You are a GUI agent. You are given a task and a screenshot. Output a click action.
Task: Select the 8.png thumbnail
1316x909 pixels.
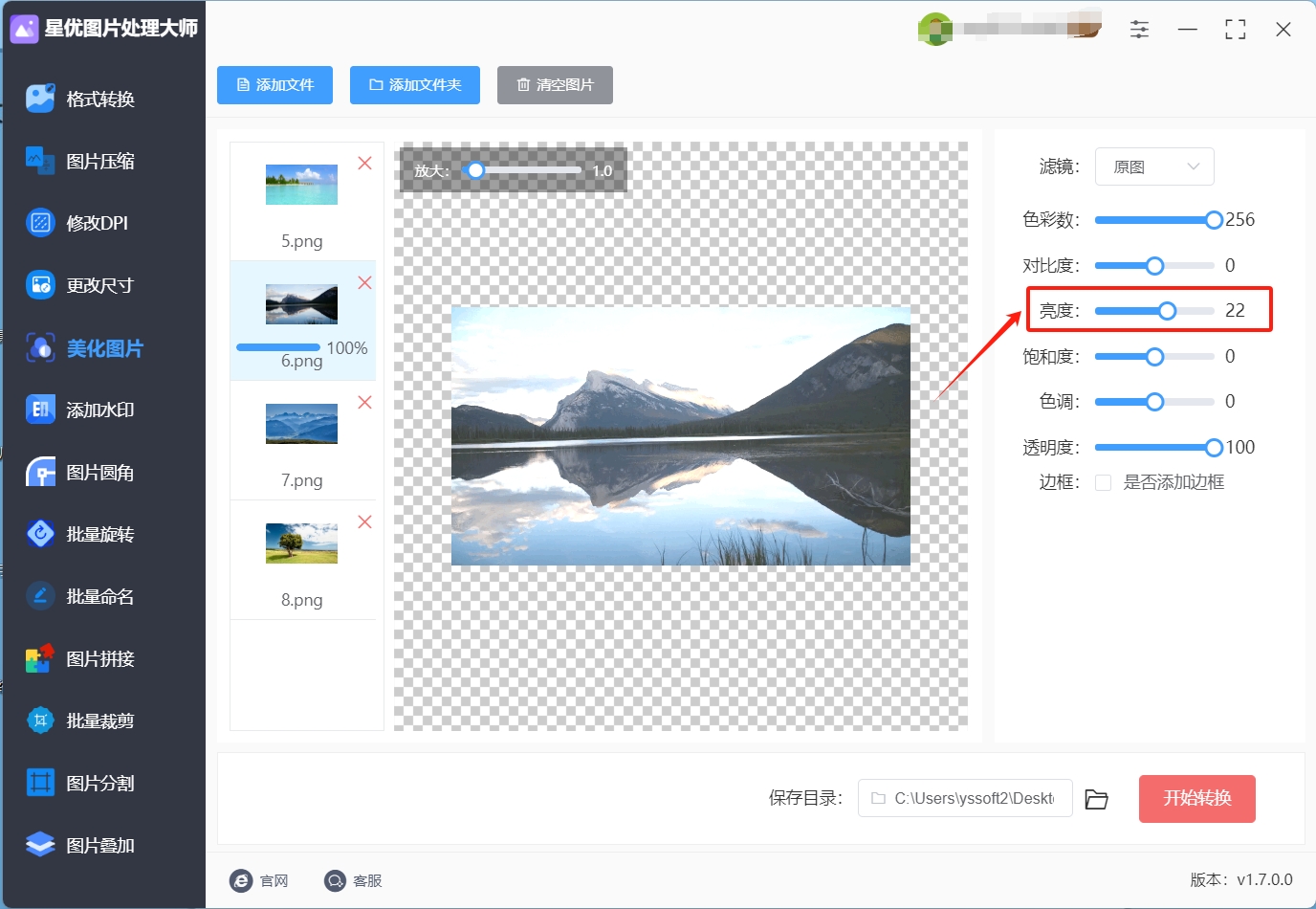(x=301, y=543)
